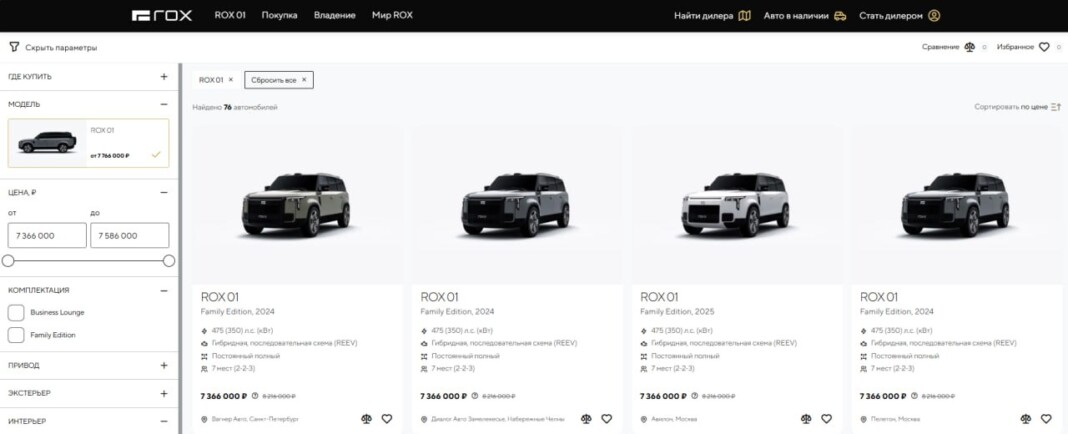This screenshot has width=1068, height=434.
Task: Click the left price slider handle
Action: coord(8,261)
